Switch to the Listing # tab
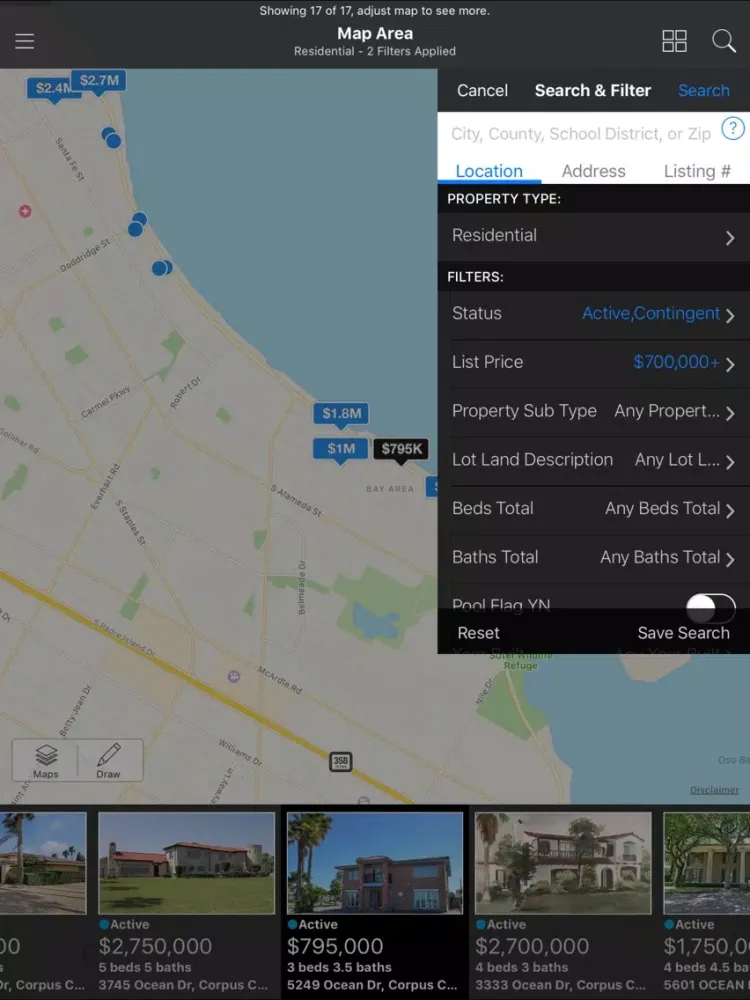Image resolution: width=750 pixels, height=1000 pixels. tap(696, 171)
